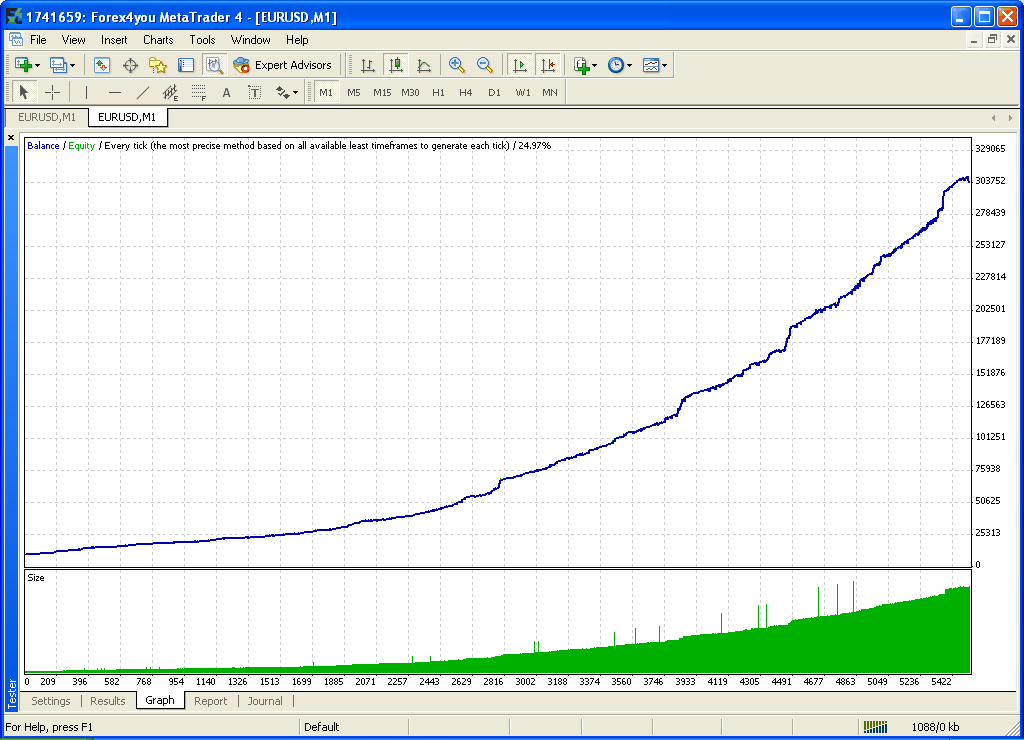1024x740 pixels.
Task: Zoom out of the chart
Action: click(x=485, y=64)
